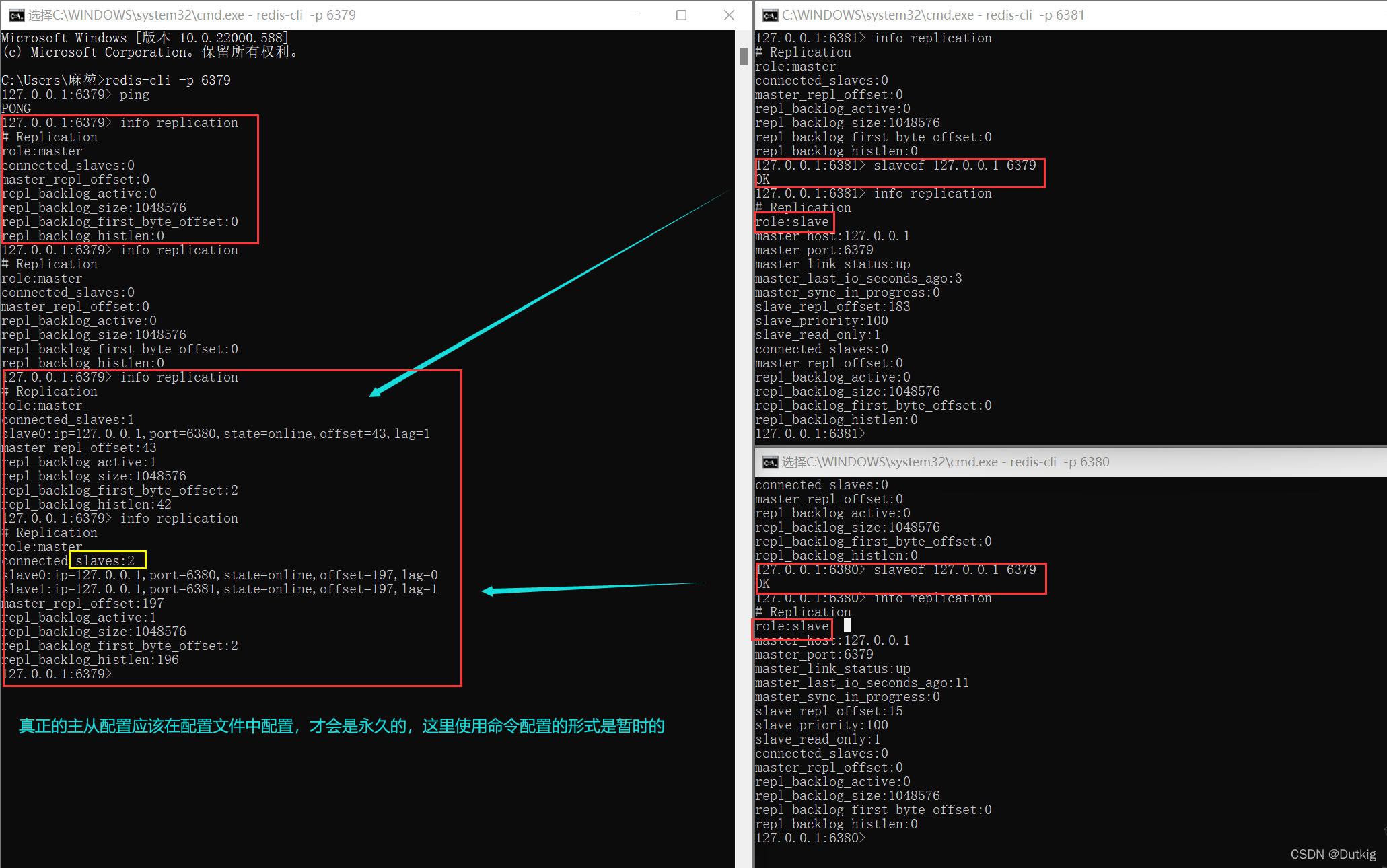Click 'slave_repl_offset:183' line

pos(832,307)
